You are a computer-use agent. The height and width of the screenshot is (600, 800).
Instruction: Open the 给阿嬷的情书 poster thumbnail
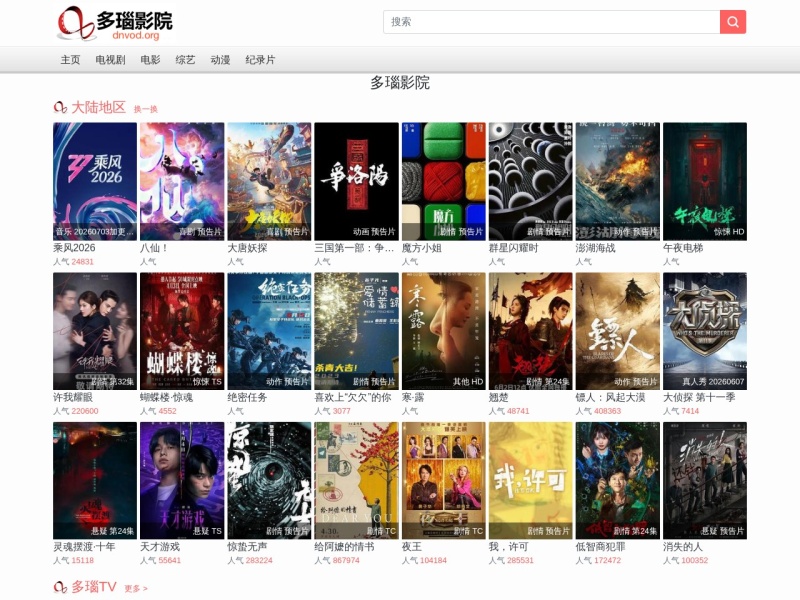coord(357,481)
